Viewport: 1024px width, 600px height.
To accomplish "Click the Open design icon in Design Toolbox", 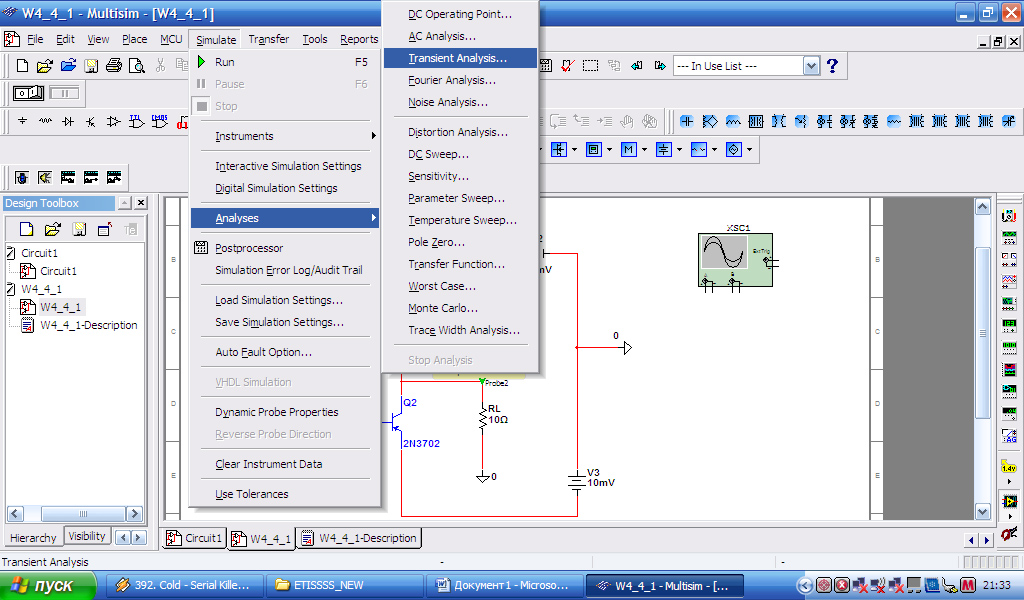I will pyautogui.click(x=52, y=229).
